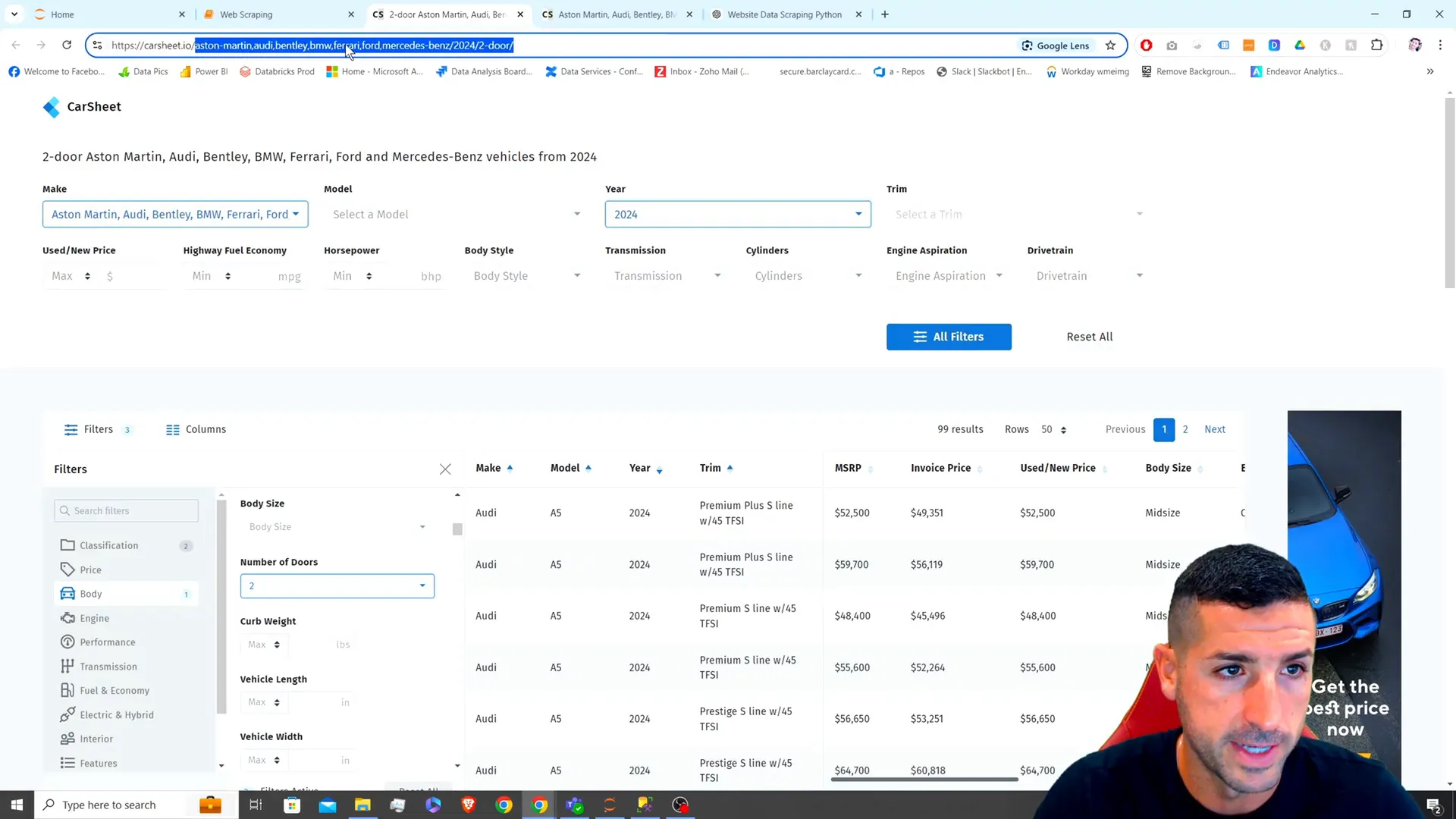Bookmark this page with the star icon
The image size is (1456, 819).
(1110, 45)
